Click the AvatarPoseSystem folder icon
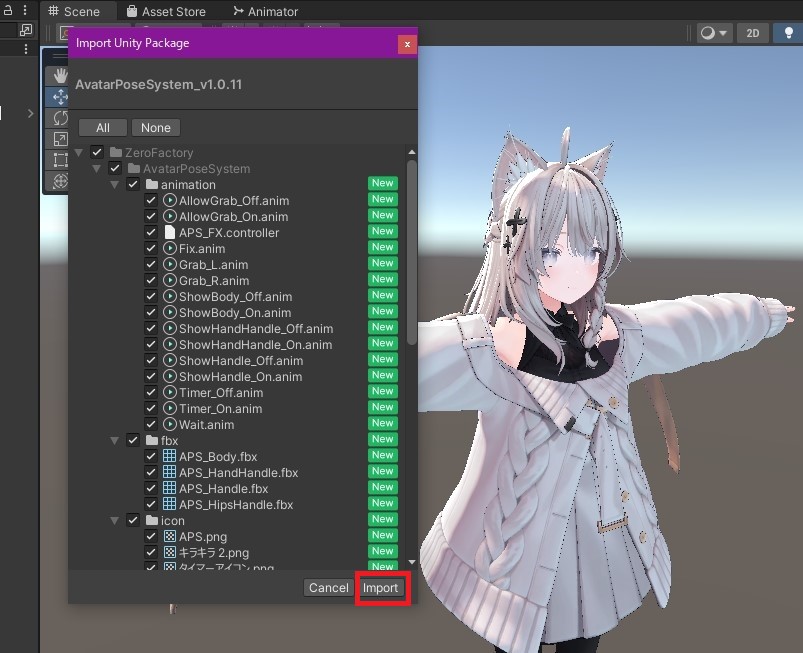This screenshot has width=803, height=653. click(134, 168)
